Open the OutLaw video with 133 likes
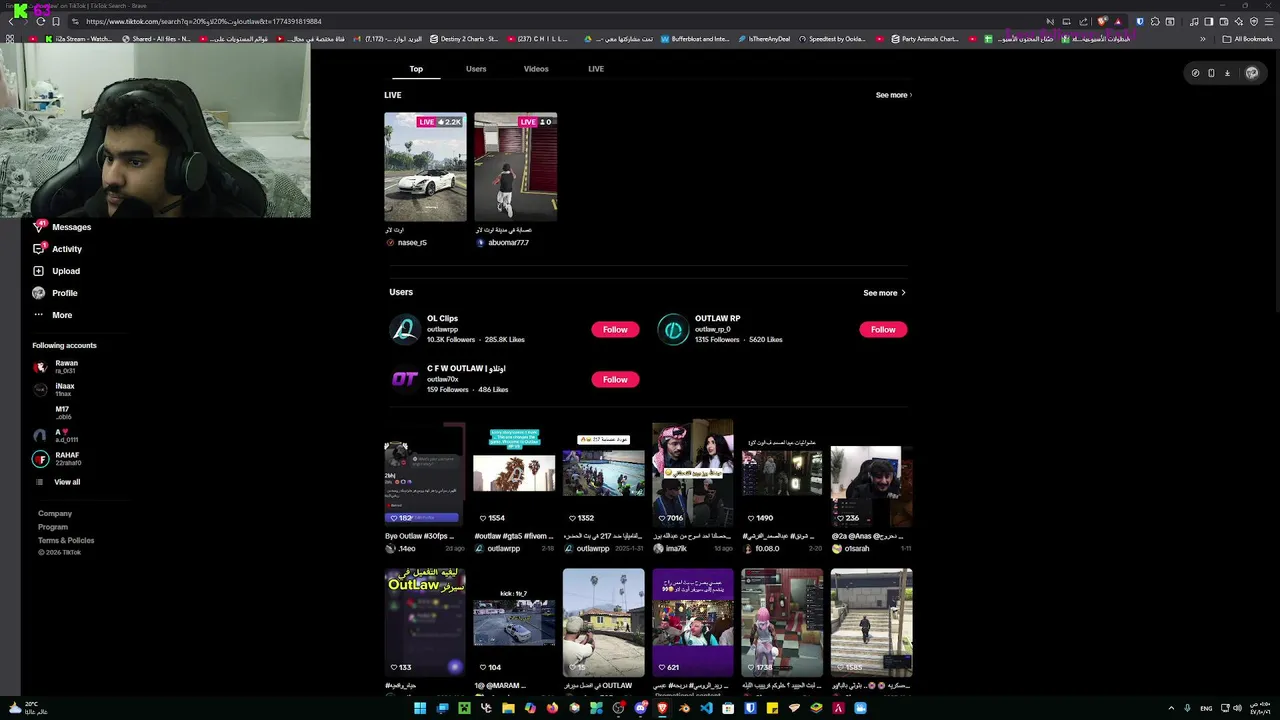This screenshot has height=720, width=1280. [425, 623]
